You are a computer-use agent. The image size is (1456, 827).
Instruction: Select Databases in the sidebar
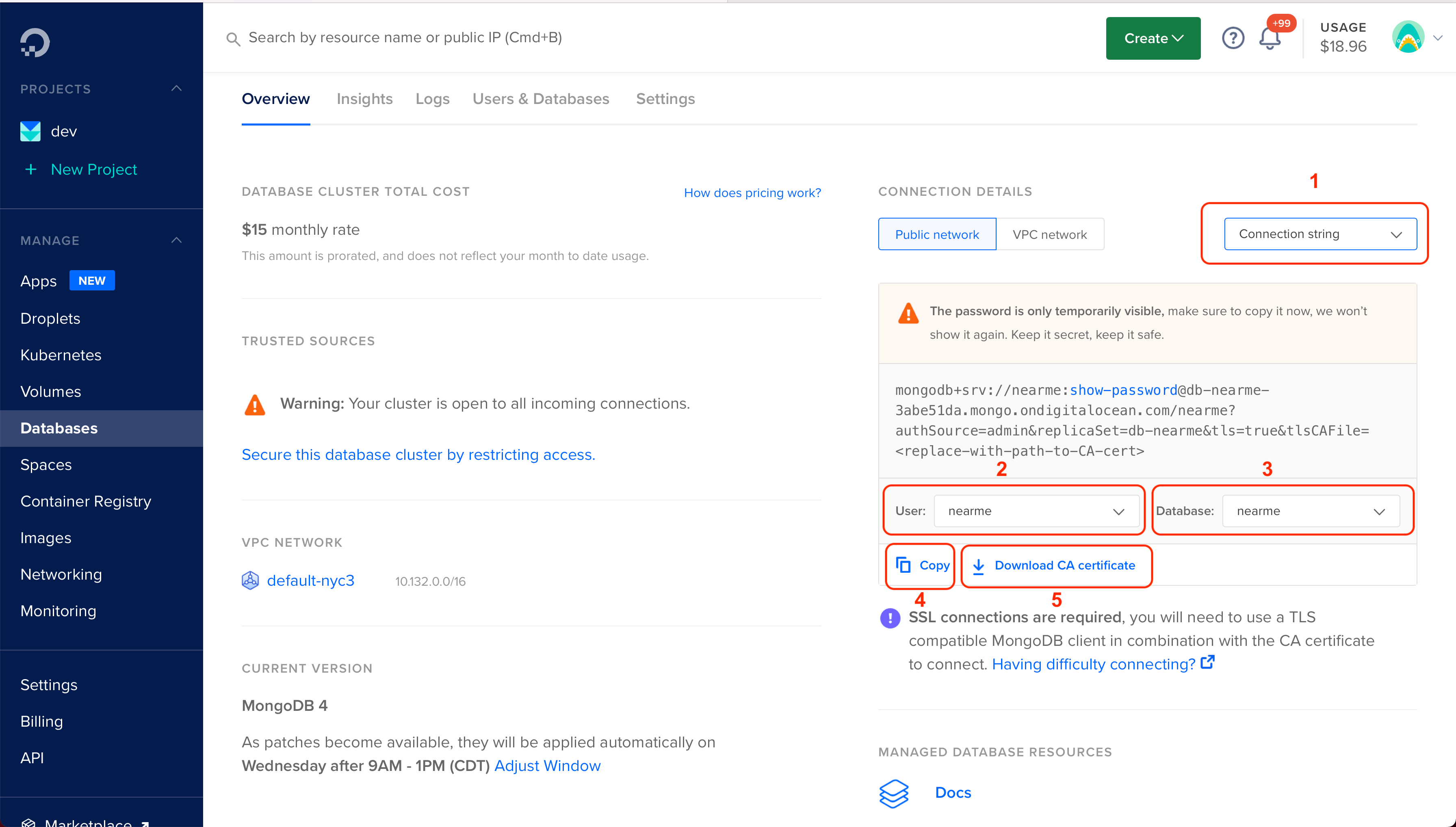(x=101, y=428)
